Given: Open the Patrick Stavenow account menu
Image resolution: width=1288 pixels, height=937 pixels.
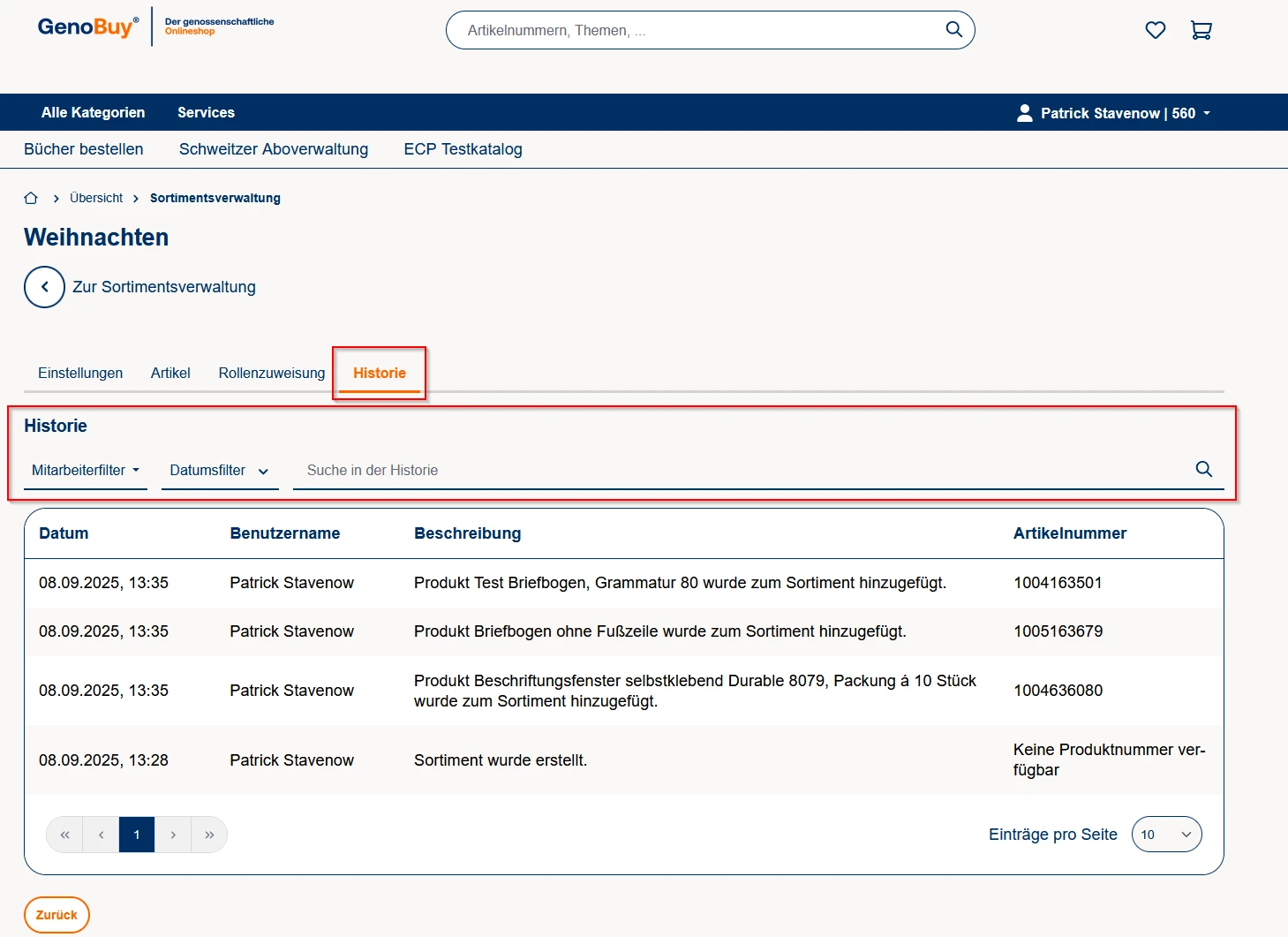Looking at the screenshot, I should click(1113, 113).
